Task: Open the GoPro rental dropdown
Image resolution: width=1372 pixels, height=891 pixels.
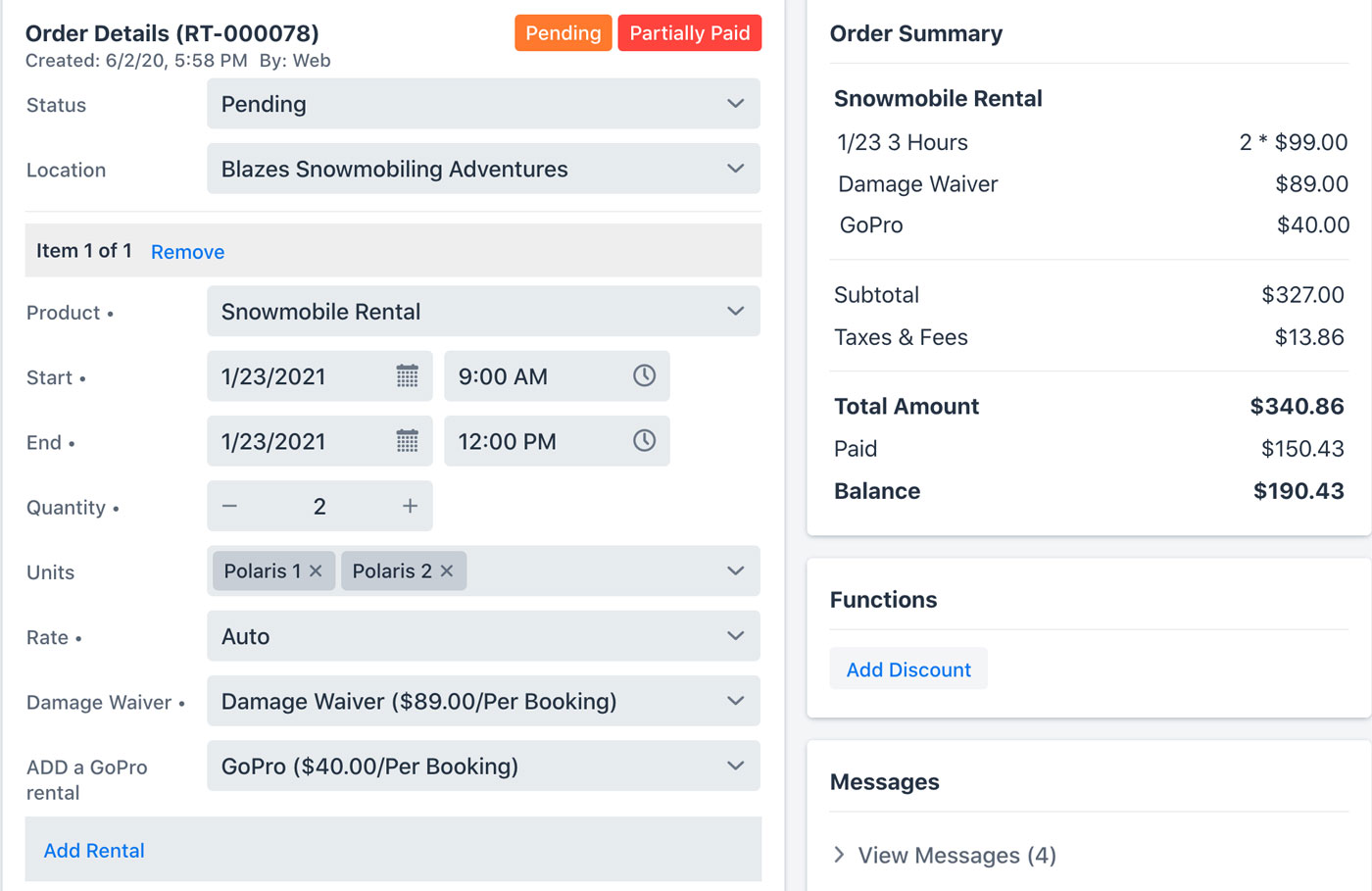Action: (483, 767)
